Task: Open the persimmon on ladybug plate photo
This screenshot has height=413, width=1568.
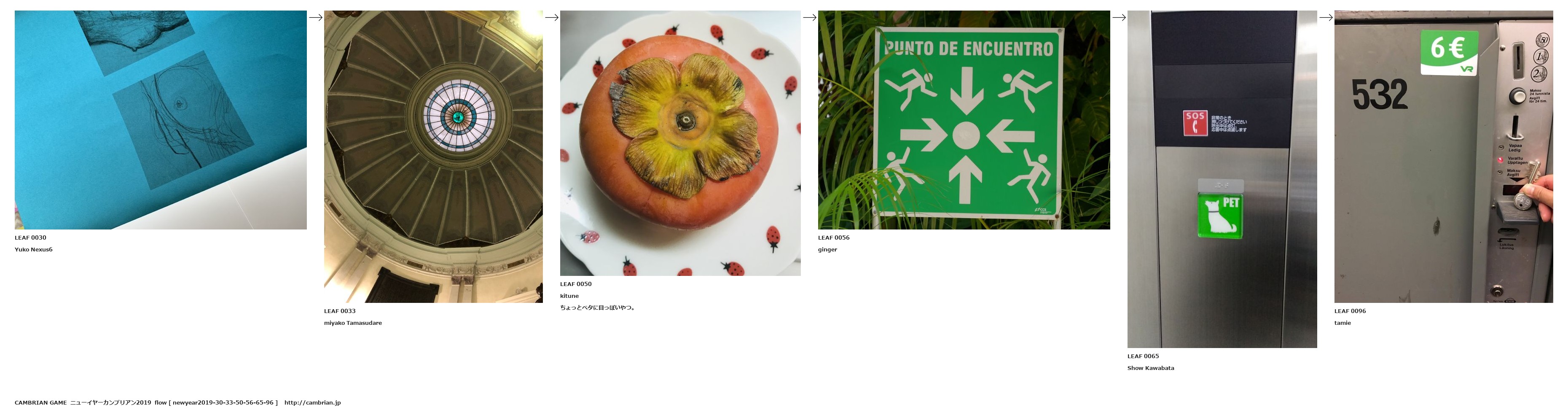Action: (681, 143)
